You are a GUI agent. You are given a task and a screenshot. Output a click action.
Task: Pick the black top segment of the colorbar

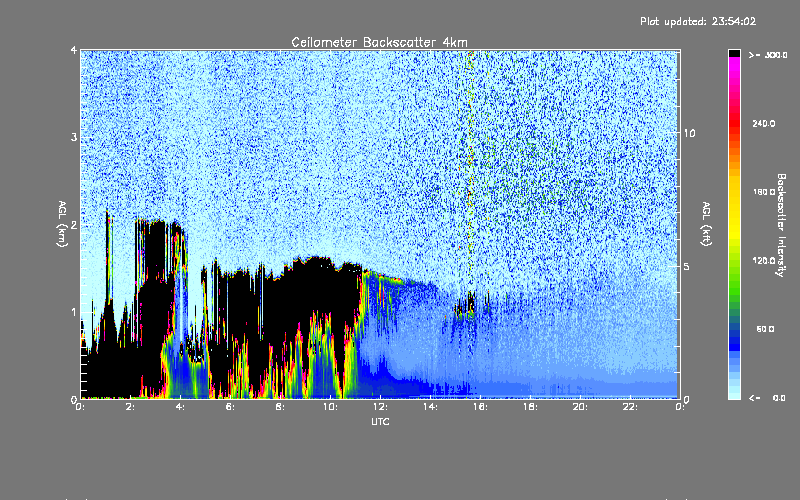pyautogui.click(x=734, y=53)
